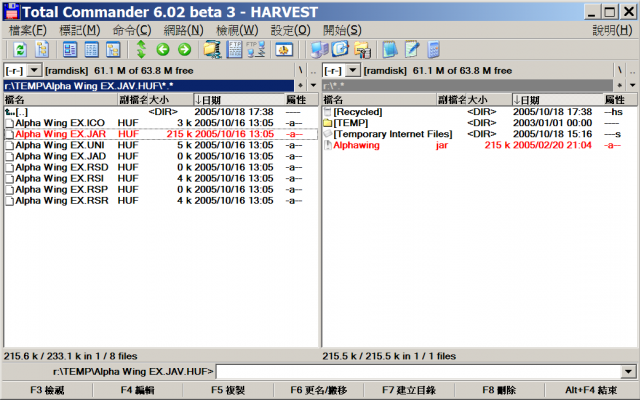Image resolution: width=640 pixels, height=400 pixels.
Task: Select [Recycled] folder in right panel
Action: (480, 112)
